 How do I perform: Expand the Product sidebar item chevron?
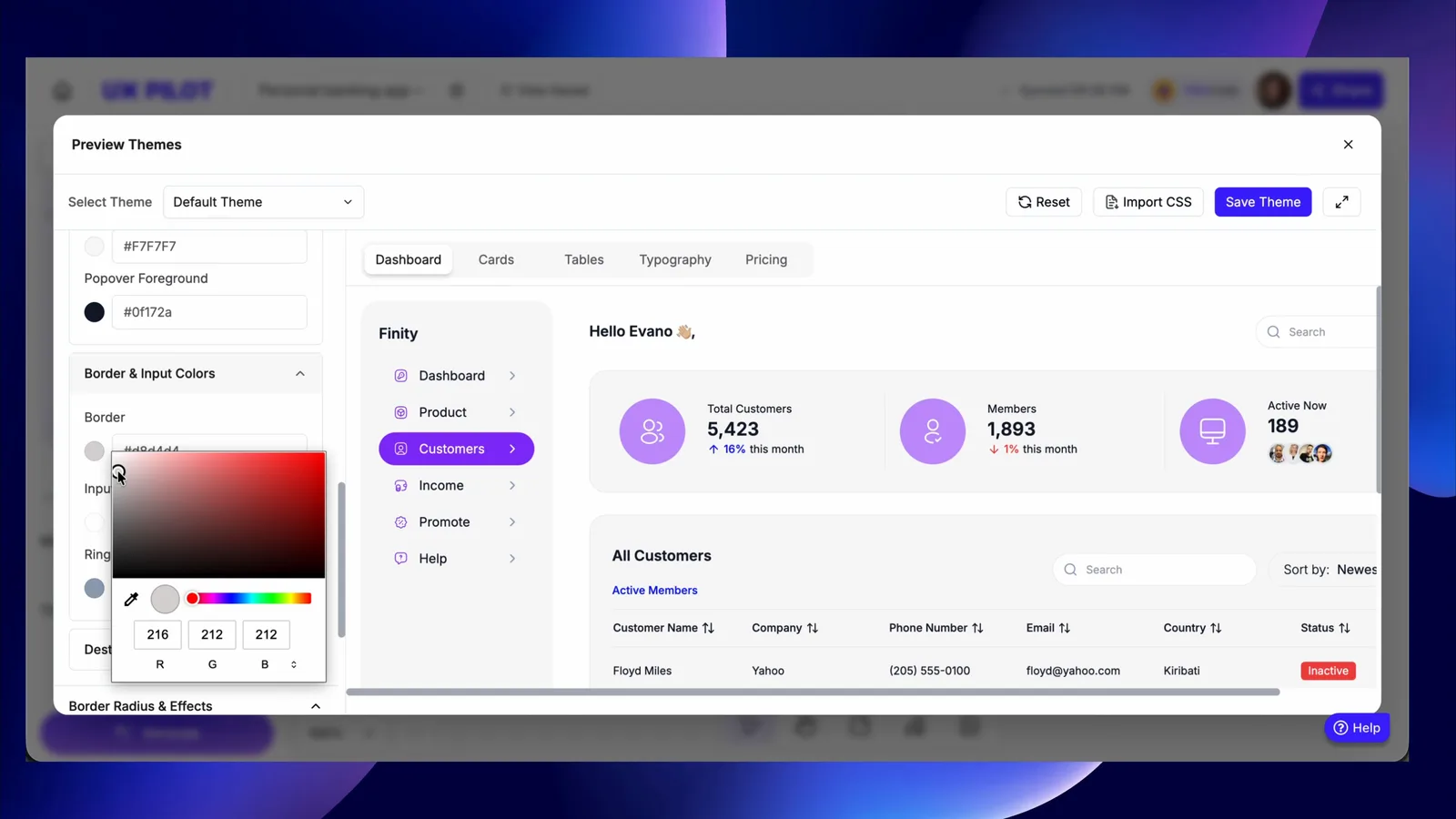point(512,412)
